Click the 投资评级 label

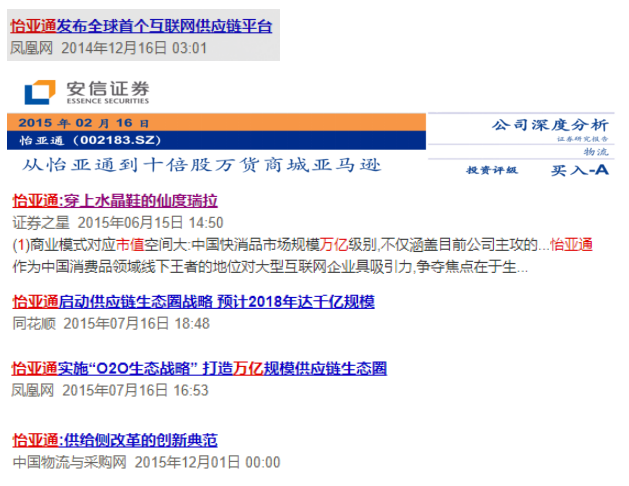[492, 170]
